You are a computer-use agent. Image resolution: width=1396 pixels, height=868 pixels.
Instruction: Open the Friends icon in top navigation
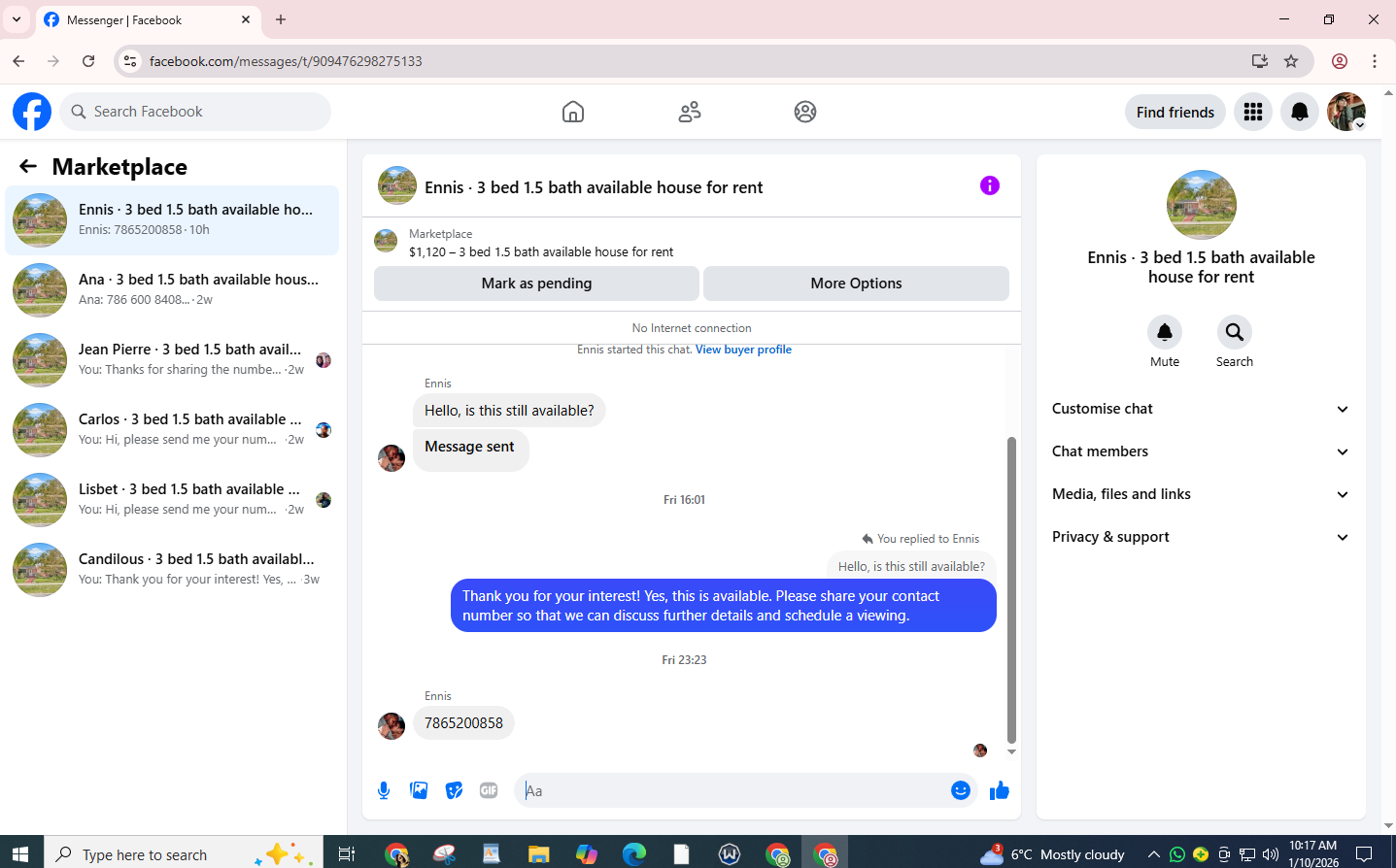tap(690, 112)
